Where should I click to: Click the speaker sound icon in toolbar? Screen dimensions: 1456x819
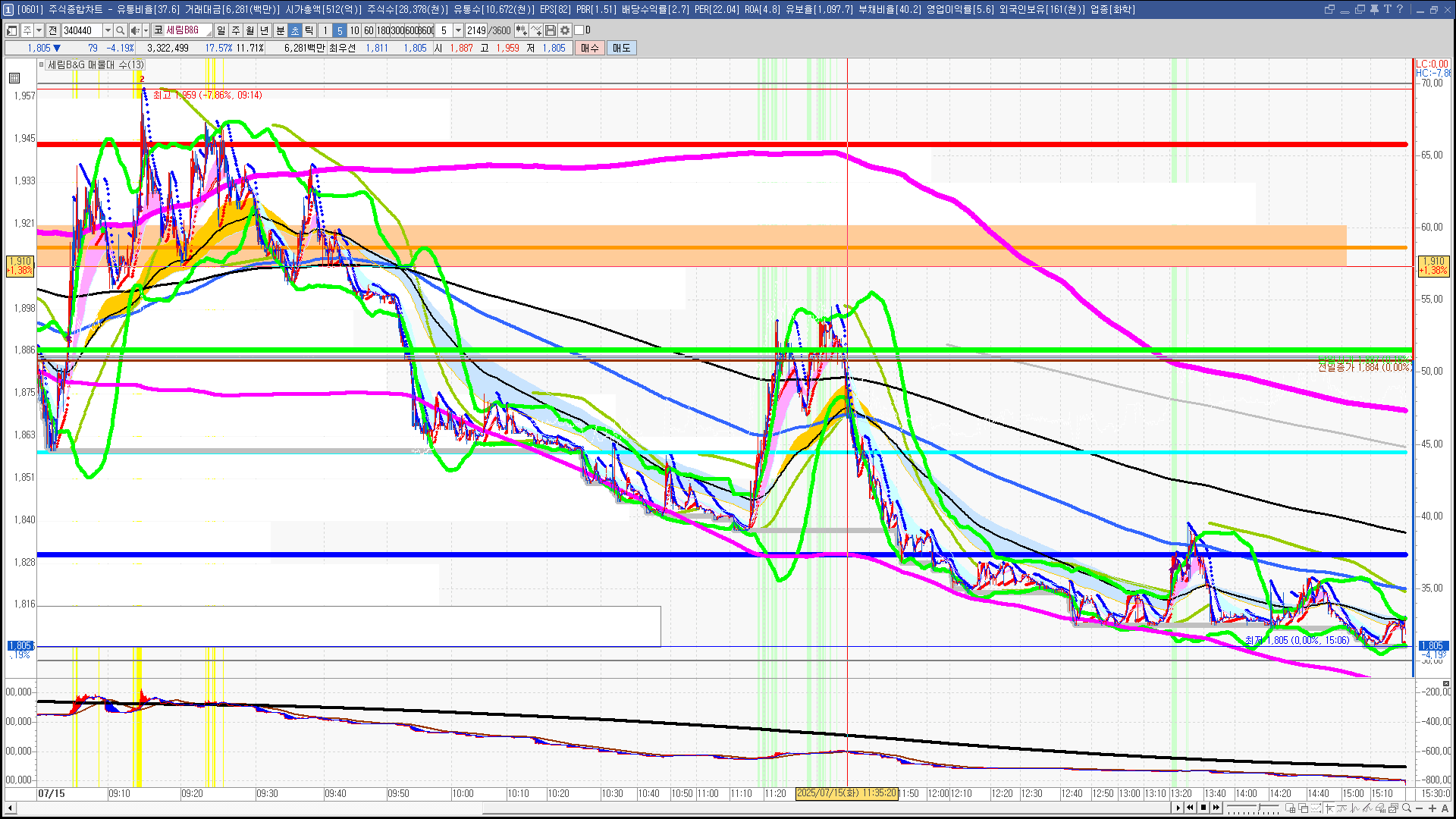tap(135, 30)
